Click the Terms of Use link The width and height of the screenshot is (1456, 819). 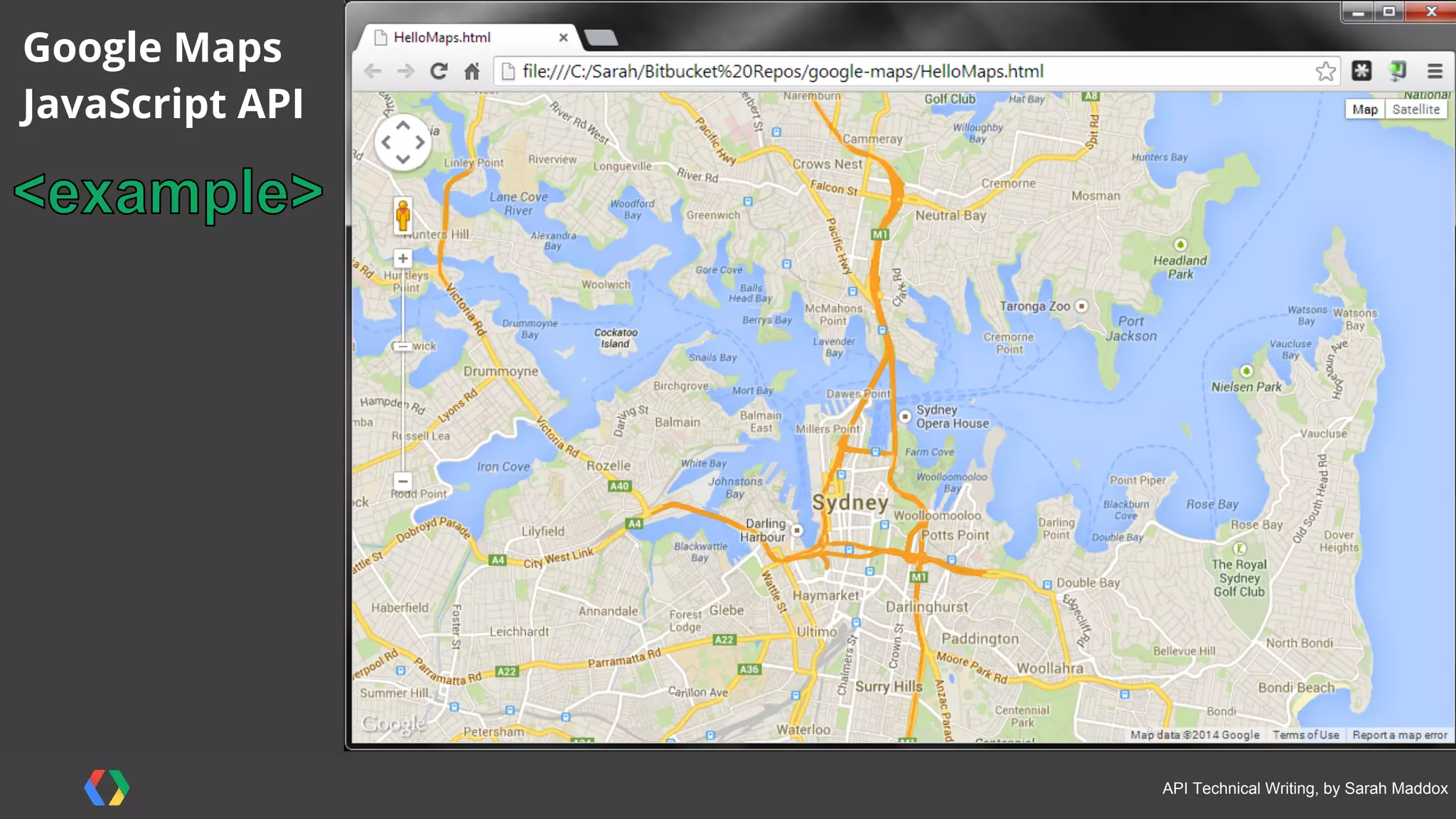point(1305,735)
